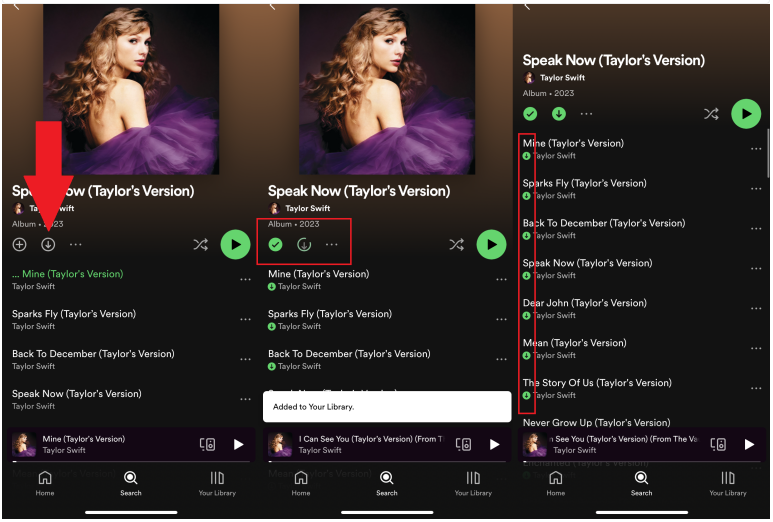773x522 pixels.
Task: Play Mine (Taylor's Version) on middle screen
Action: click(318, 274)
